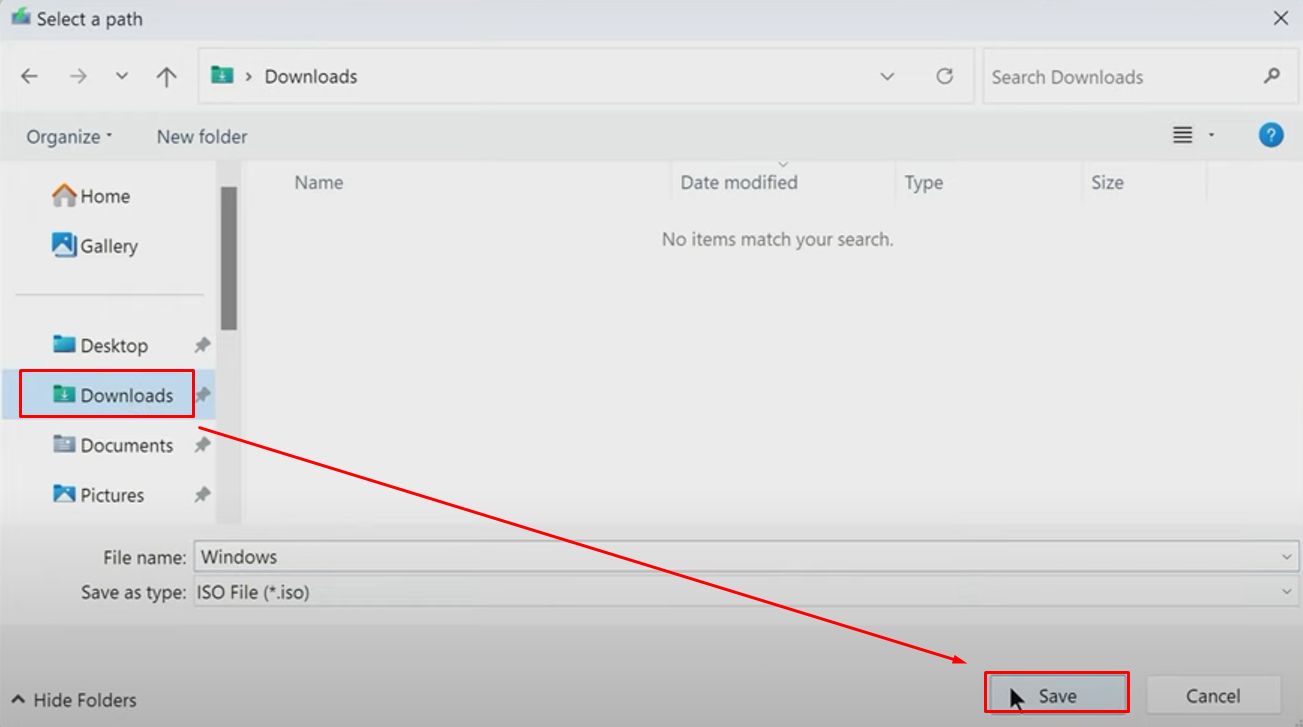Sort files by Date modified column
The height and width of the screenshot is (727, 1303).
[739, 183]
